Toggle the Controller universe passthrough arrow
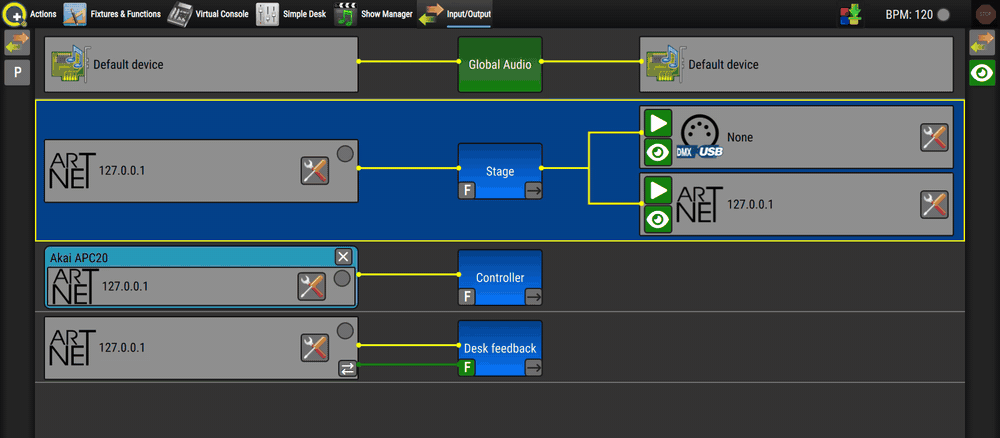 point(534,296)
